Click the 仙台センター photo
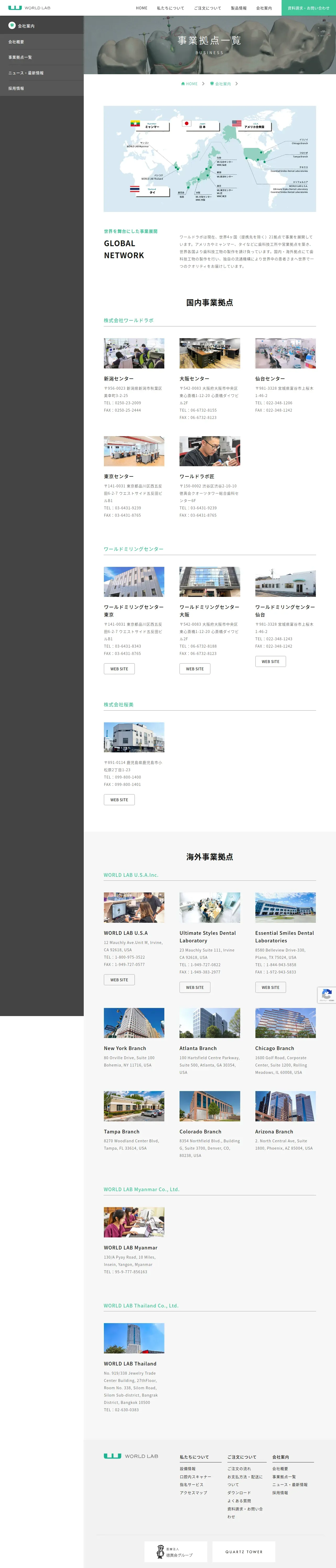 point(285,354)
